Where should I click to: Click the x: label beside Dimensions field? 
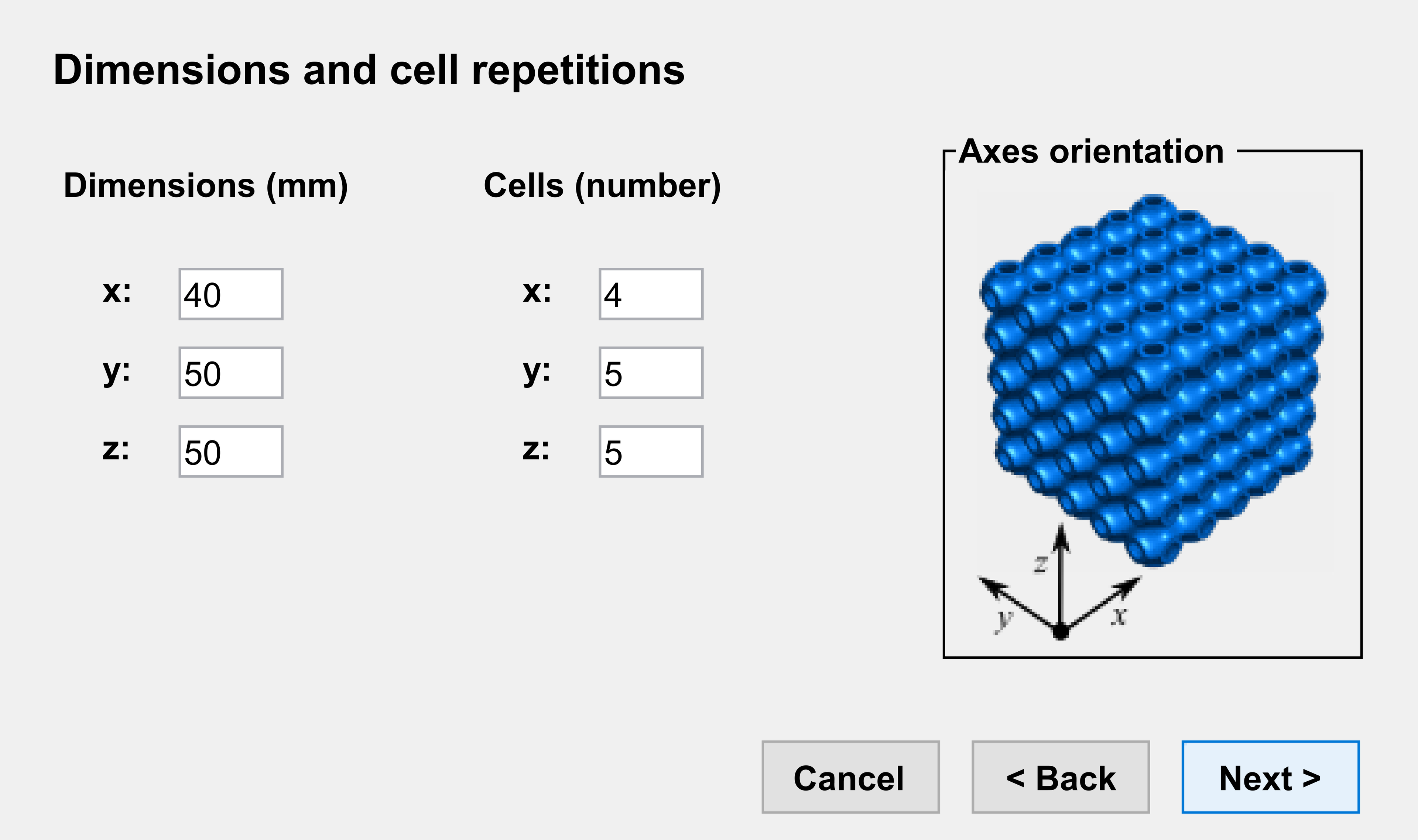click(117, 292)
